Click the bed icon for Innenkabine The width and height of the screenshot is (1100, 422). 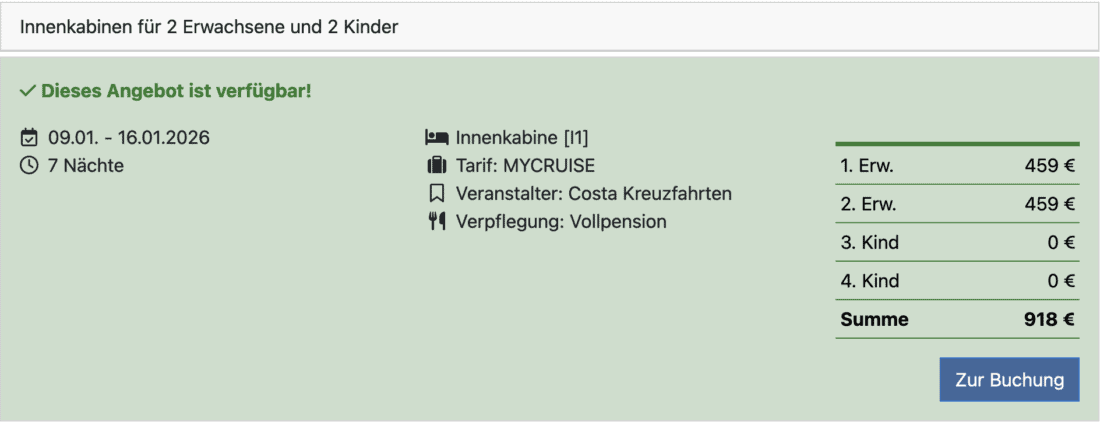pos(436,138)
